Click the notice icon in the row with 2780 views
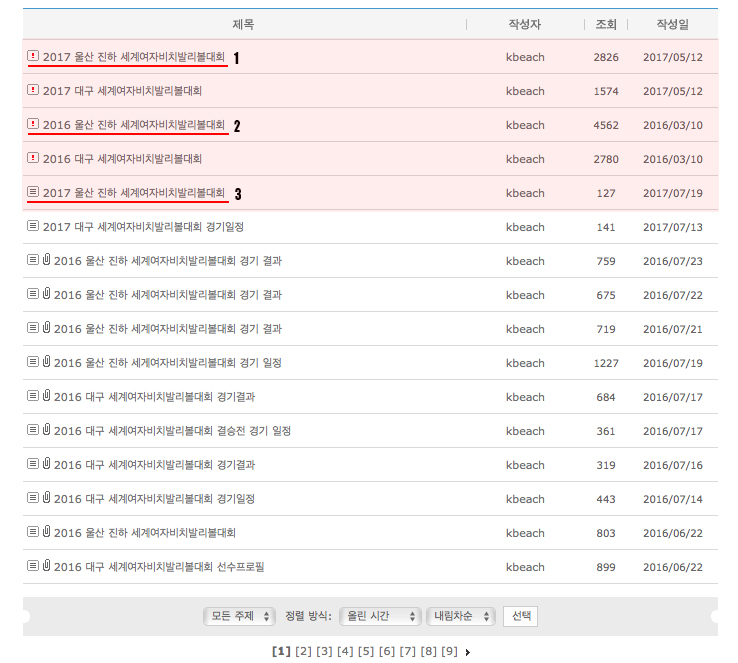Image resolution: width=738 pixels, height=663 pixels. tap(32, 158)
